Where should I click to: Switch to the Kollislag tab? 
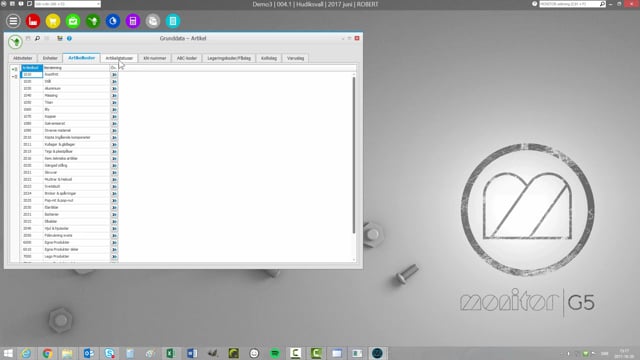point(269,58)
